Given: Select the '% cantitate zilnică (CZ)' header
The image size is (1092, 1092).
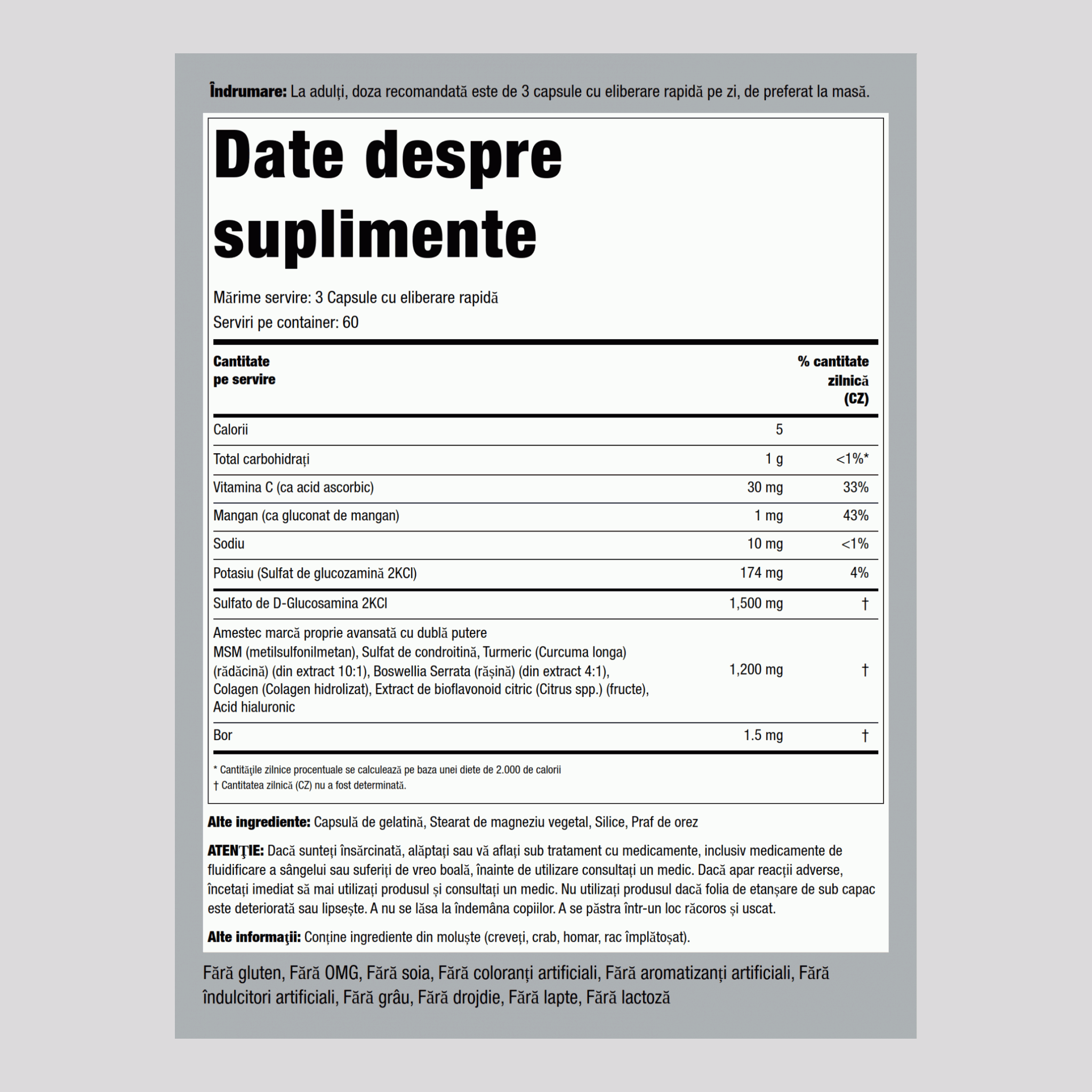Looking at the screenshot, I should click(833, 380).
